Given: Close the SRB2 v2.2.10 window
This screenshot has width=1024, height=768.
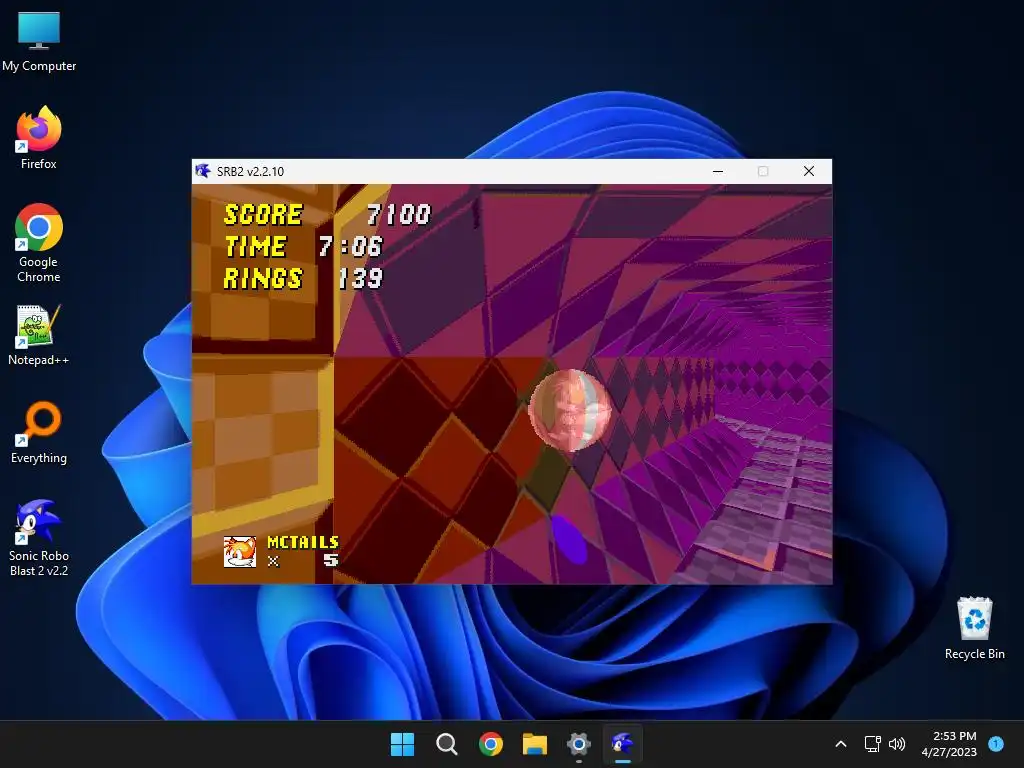Looking at the screenshot, I should click(x=808, y=171).
